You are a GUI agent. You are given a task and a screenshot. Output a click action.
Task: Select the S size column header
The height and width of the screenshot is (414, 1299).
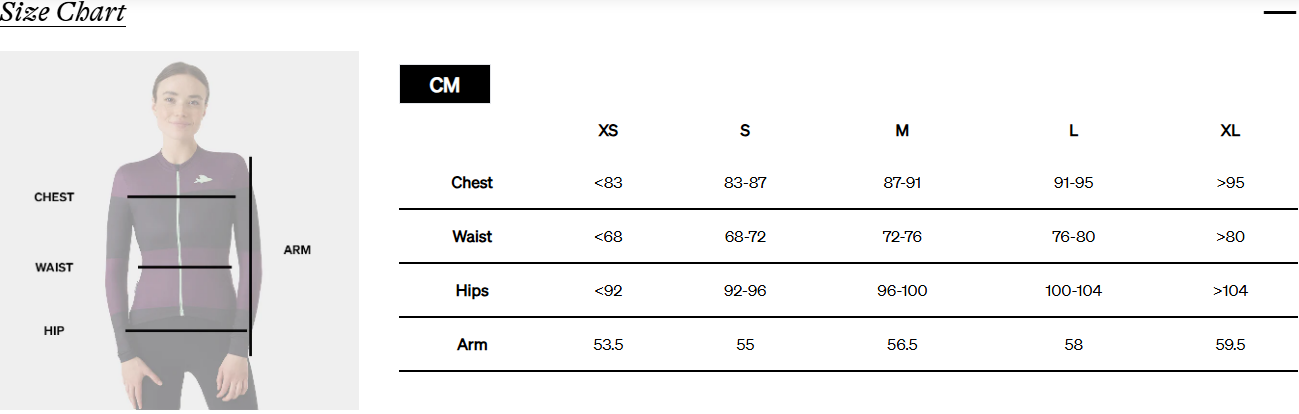pos(745,131)
